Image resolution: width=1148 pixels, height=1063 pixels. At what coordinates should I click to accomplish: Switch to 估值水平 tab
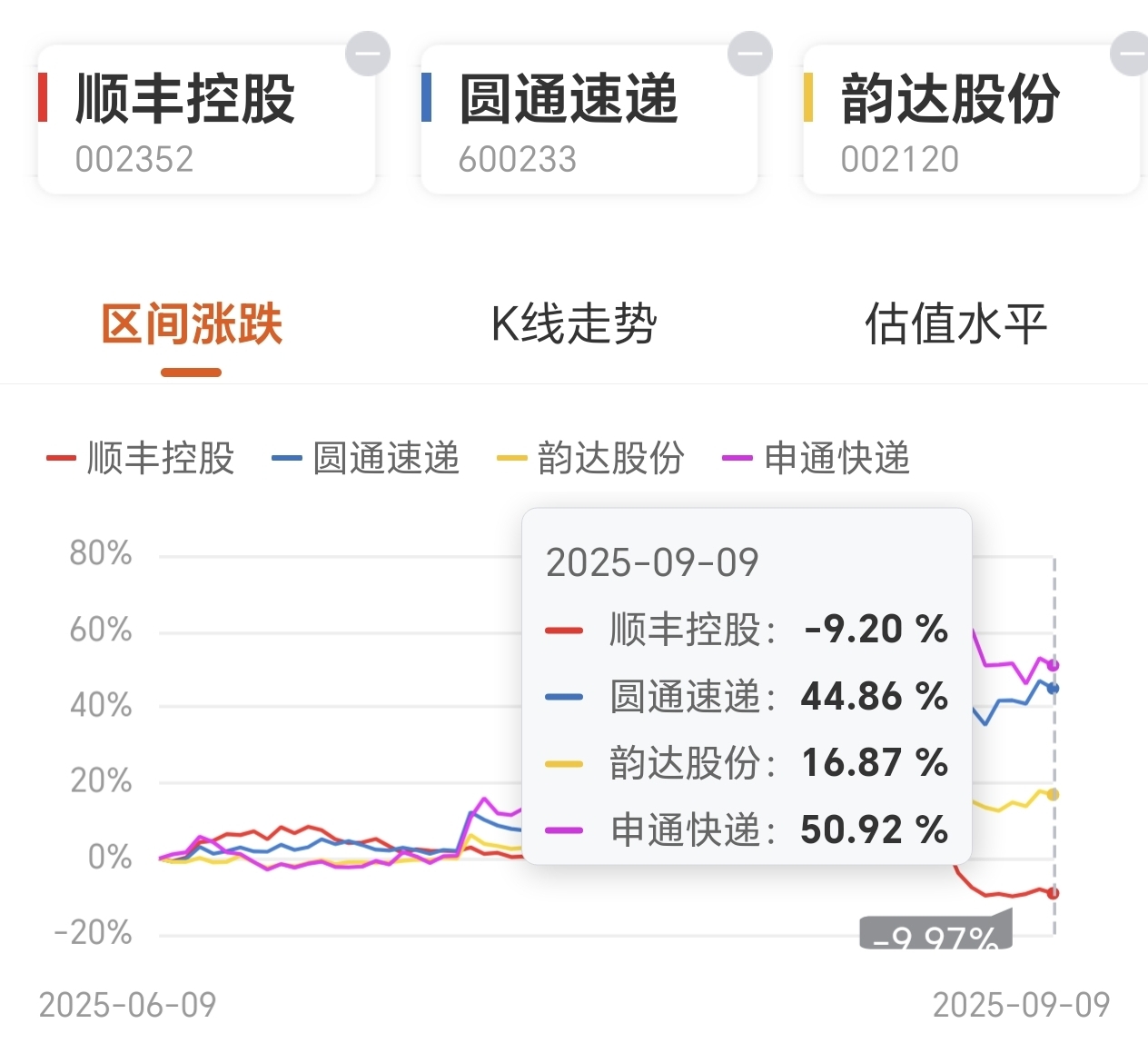point(955,325)
